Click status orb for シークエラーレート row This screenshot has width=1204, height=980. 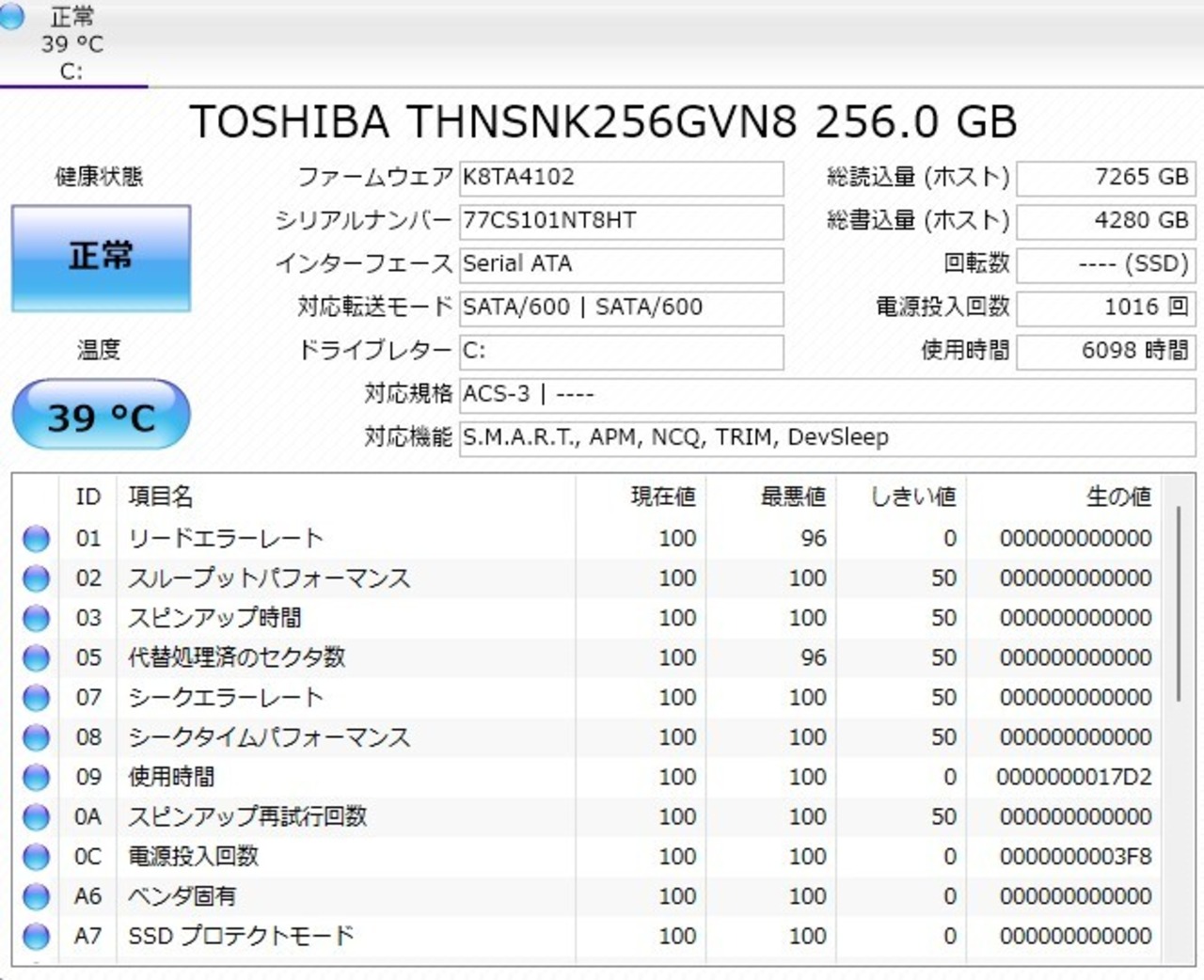pos(36,698)
